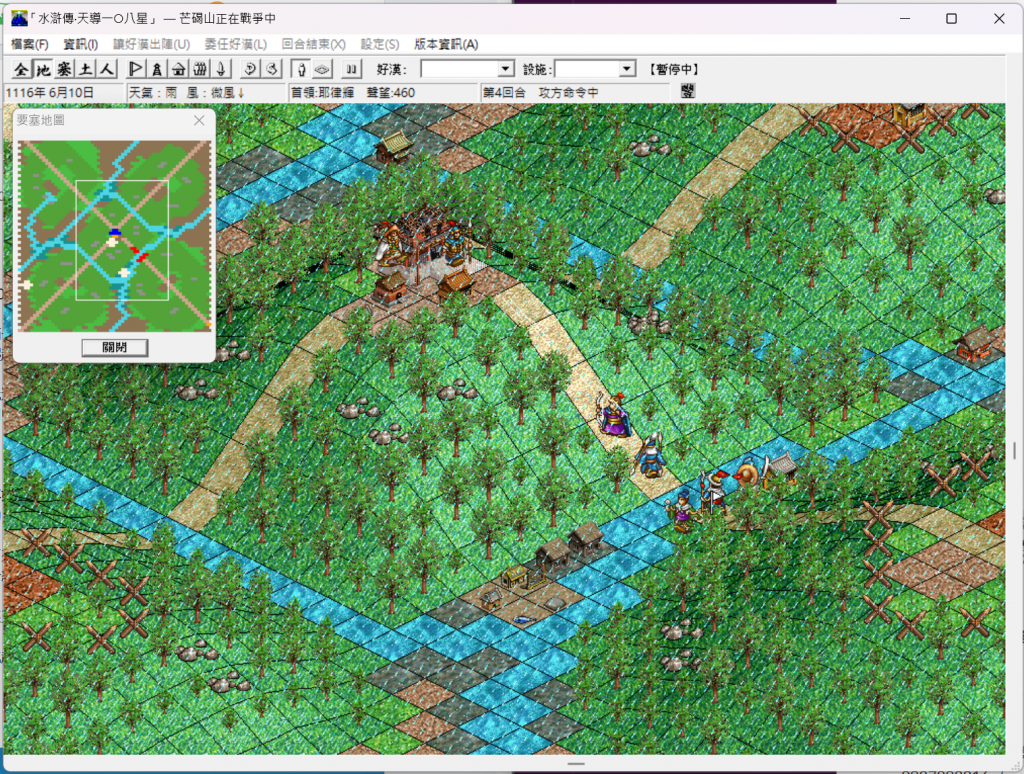
Task: Click the yellow stall in the riverside village
Action: click(x=516, y=577)
